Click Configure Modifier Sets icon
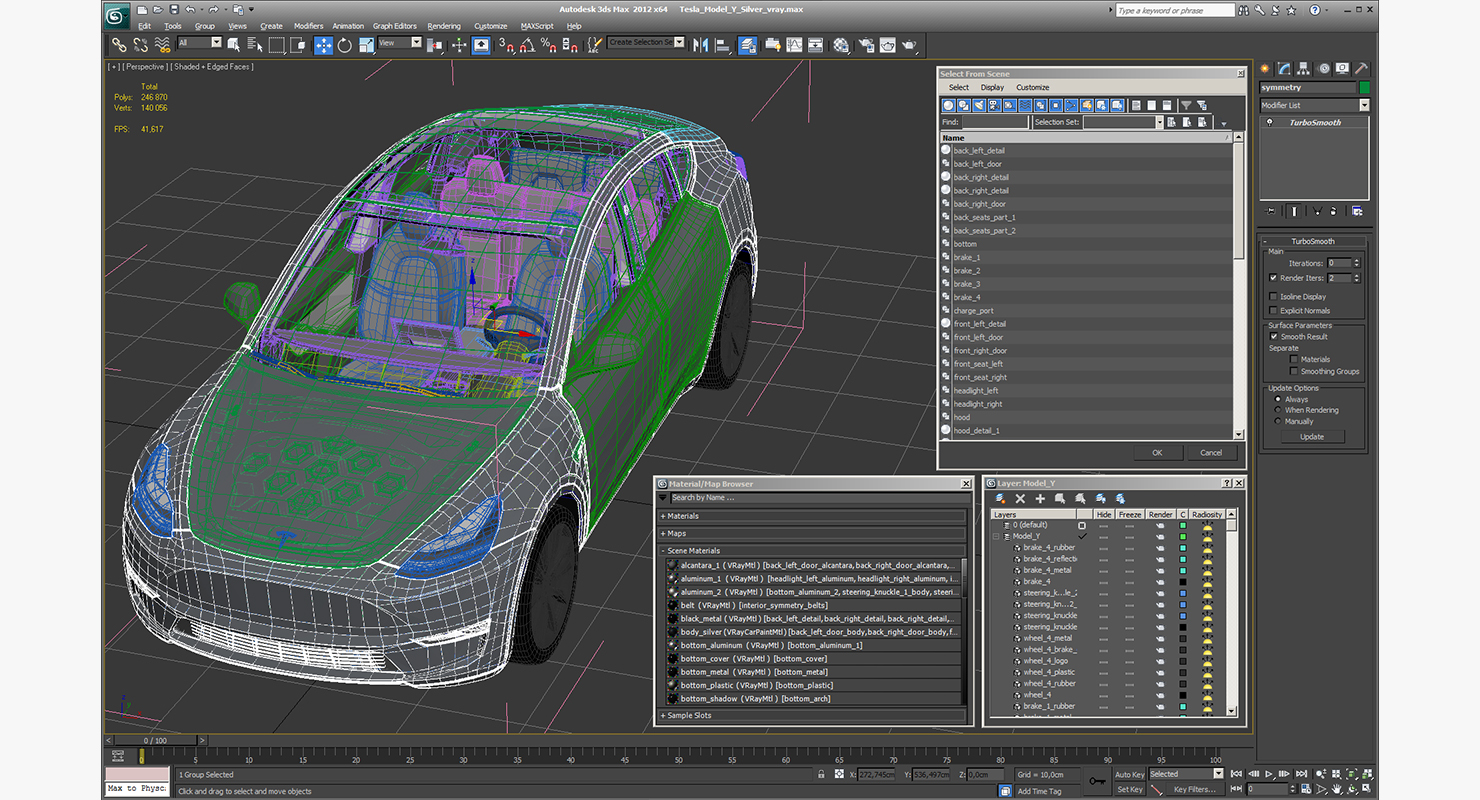 [1357, 211]
